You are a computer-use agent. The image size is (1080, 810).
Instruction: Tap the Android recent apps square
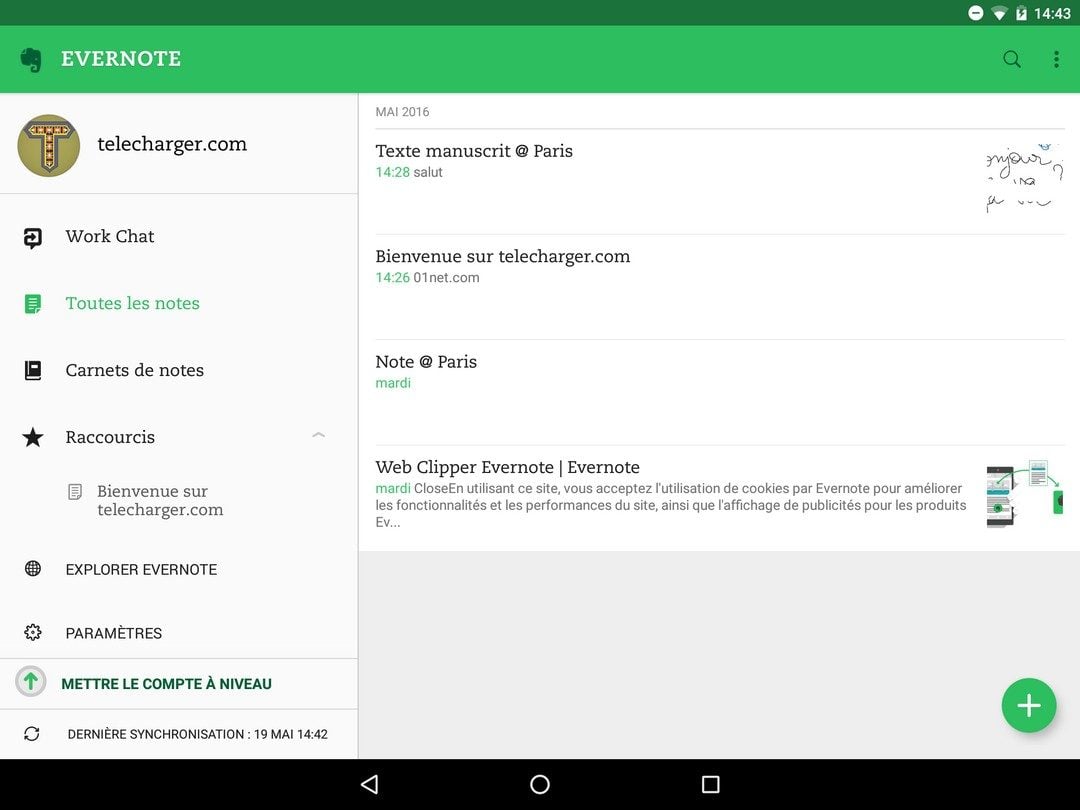click(x=710, y=785)
